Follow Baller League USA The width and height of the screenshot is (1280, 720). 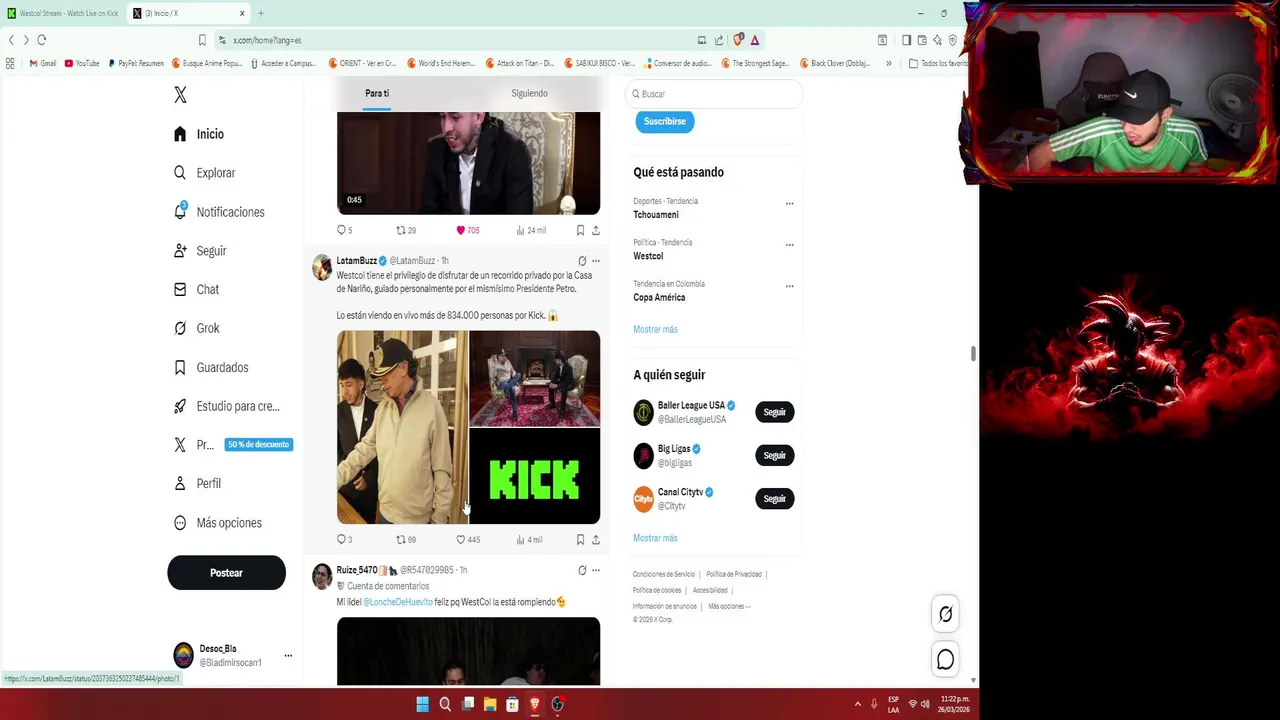coord(774,412)
